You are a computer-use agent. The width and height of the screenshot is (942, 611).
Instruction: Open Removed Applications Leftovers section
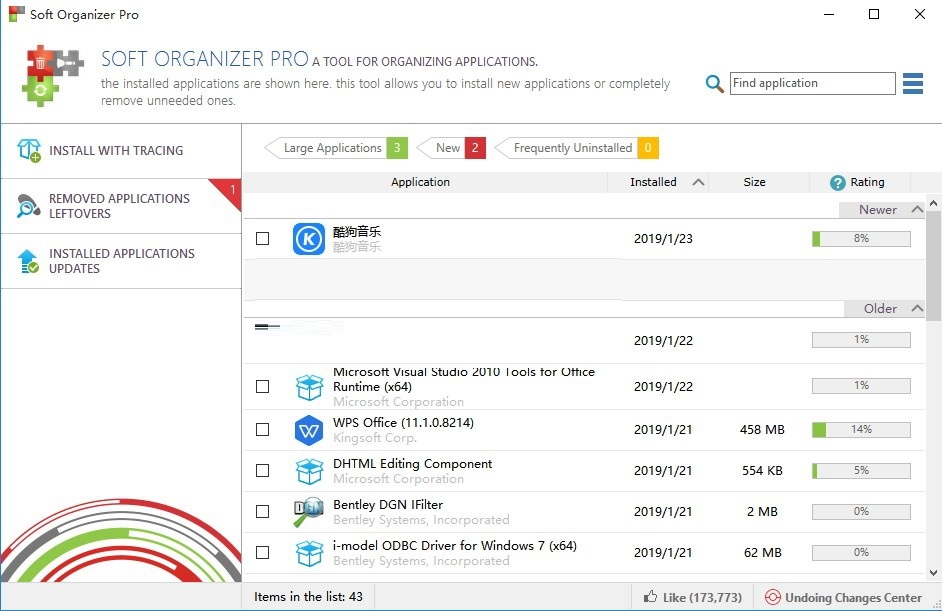point(121,206)
